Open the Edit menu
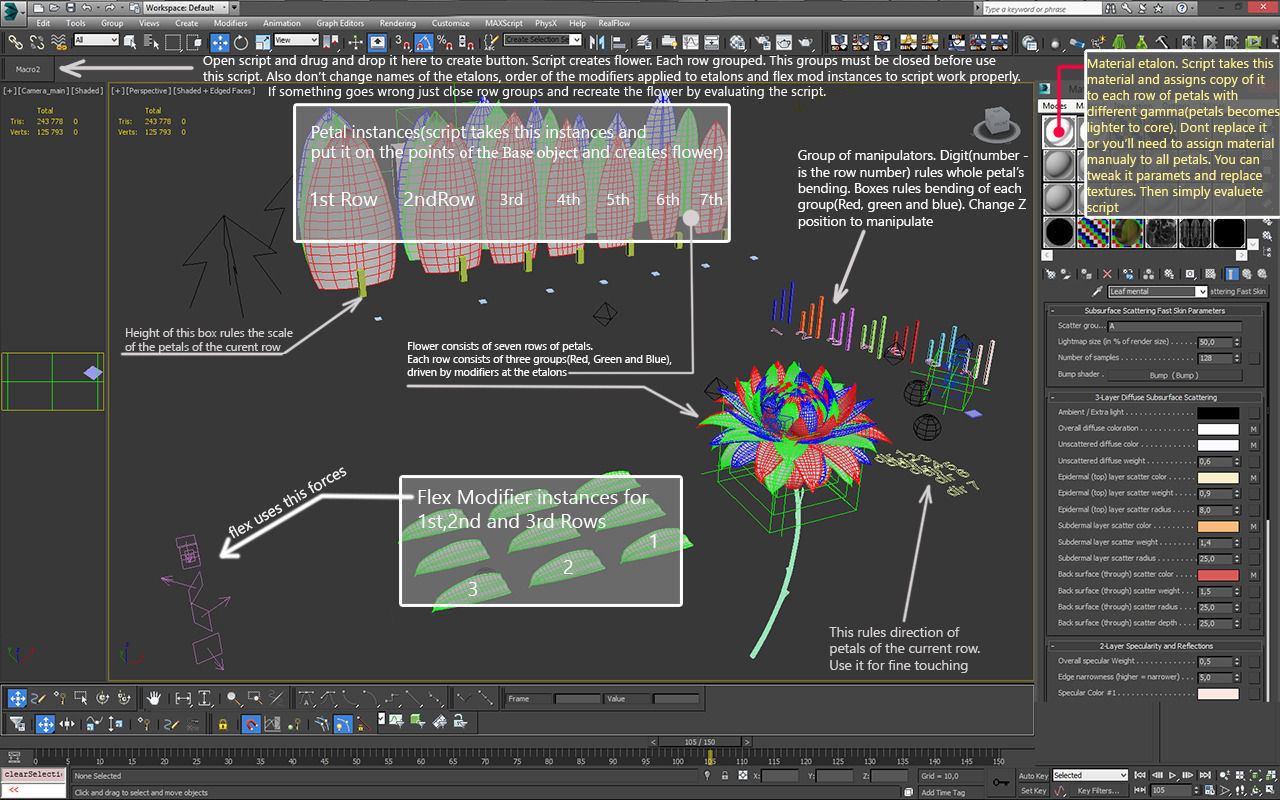The width and height of the screenshot is (1280, 800). [43, 23]
